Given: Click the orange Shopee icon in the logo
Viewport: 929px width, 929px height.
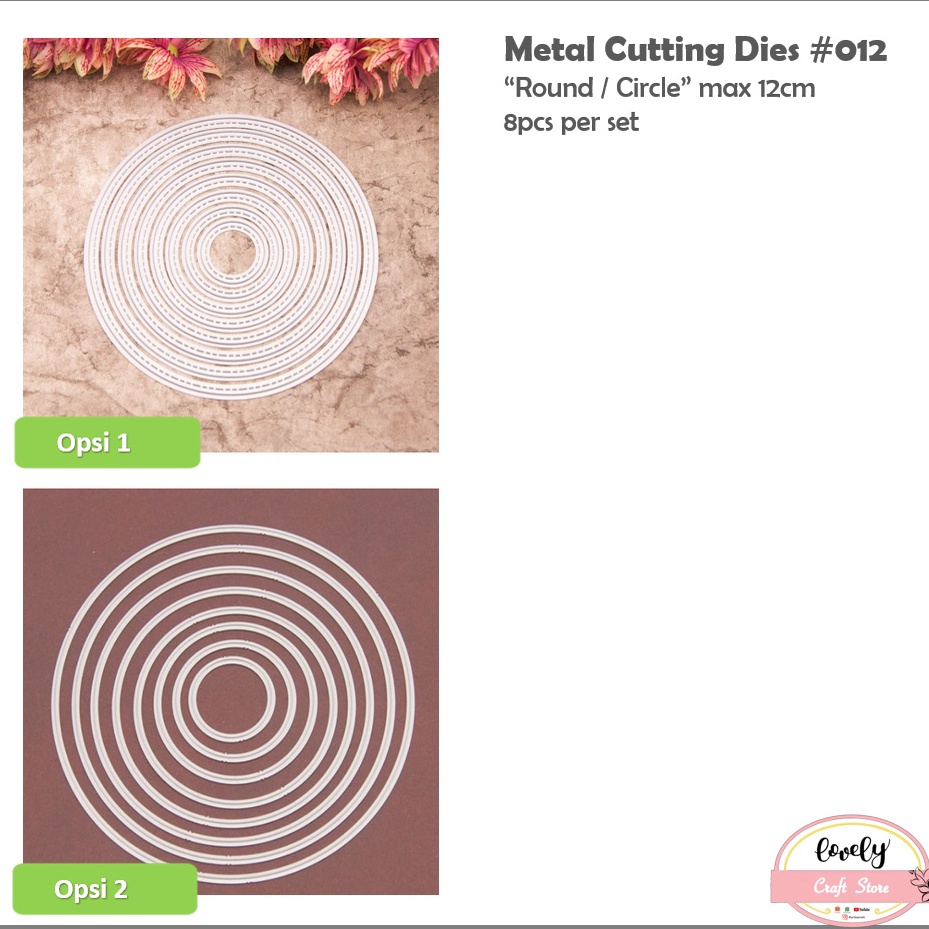Looking at the screenshot, I should click(837, 909).
